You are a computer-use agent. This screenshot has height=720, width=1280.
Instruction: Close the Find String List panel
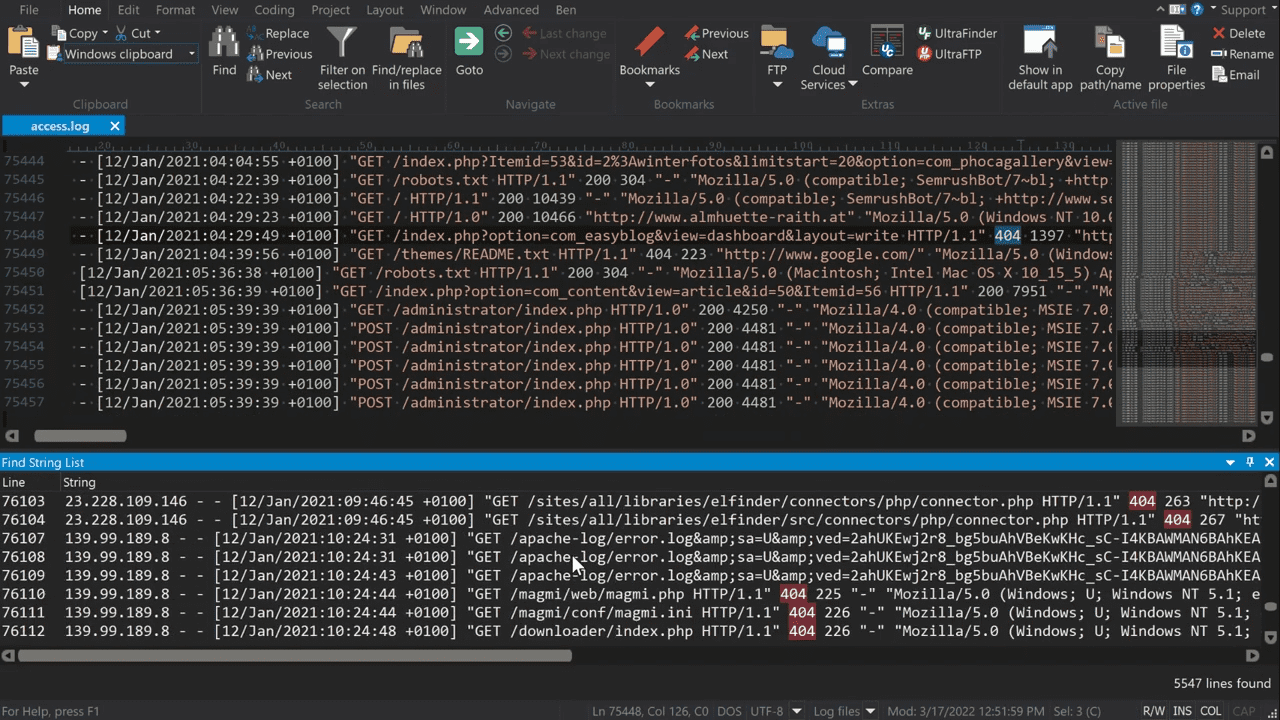click(x=1270, y=462)
